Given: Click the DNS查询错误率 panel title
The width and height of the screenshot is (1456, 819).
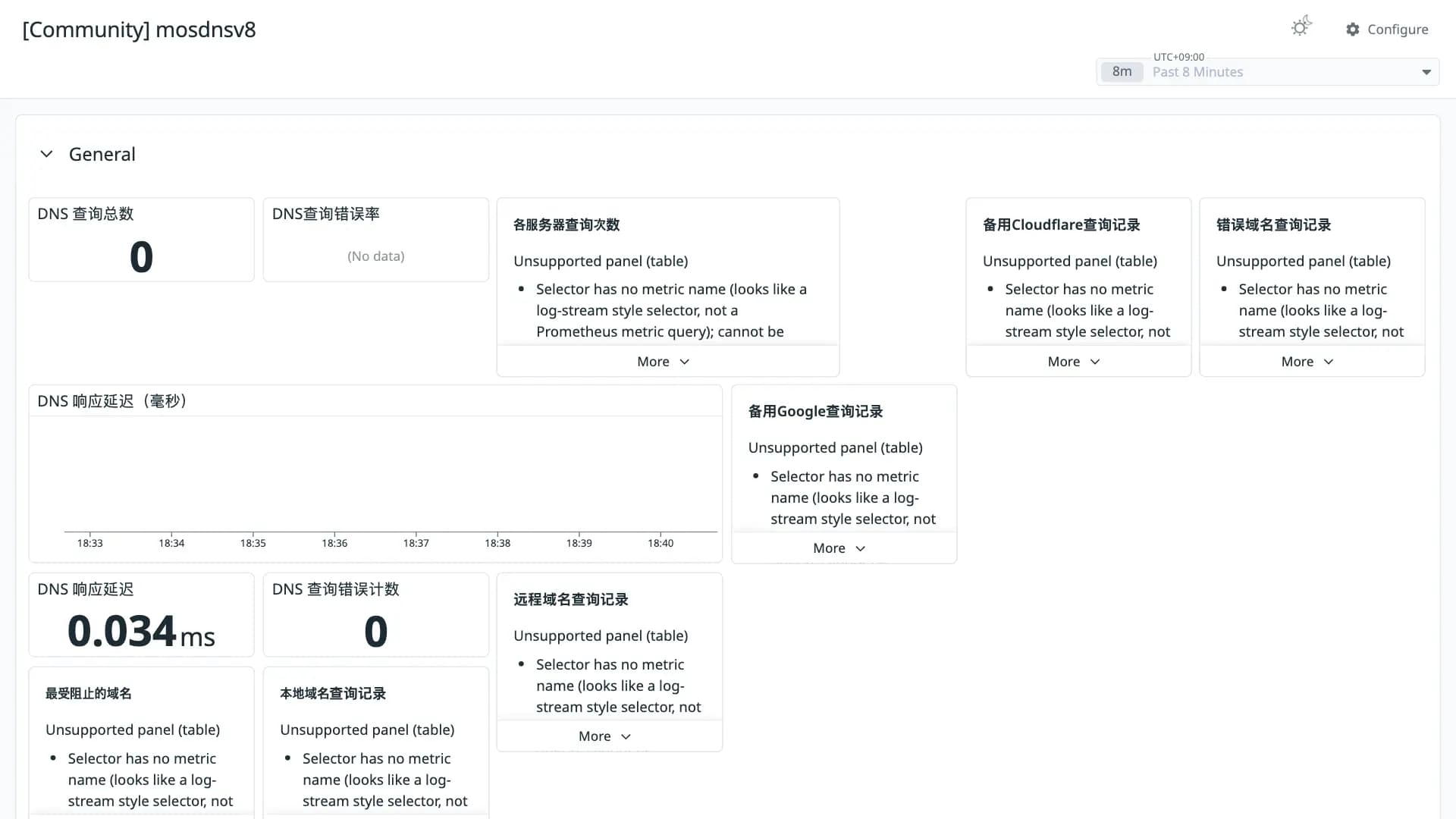Looking at the screenshot, I should (x=326, y=214).
